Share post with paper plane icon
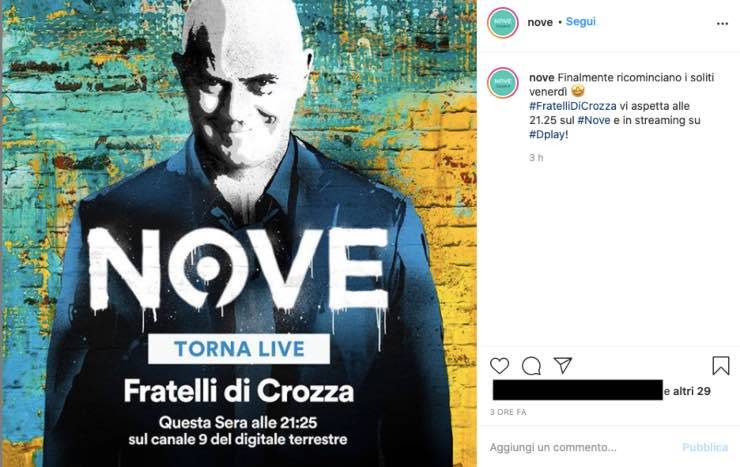 click(563, 365)
